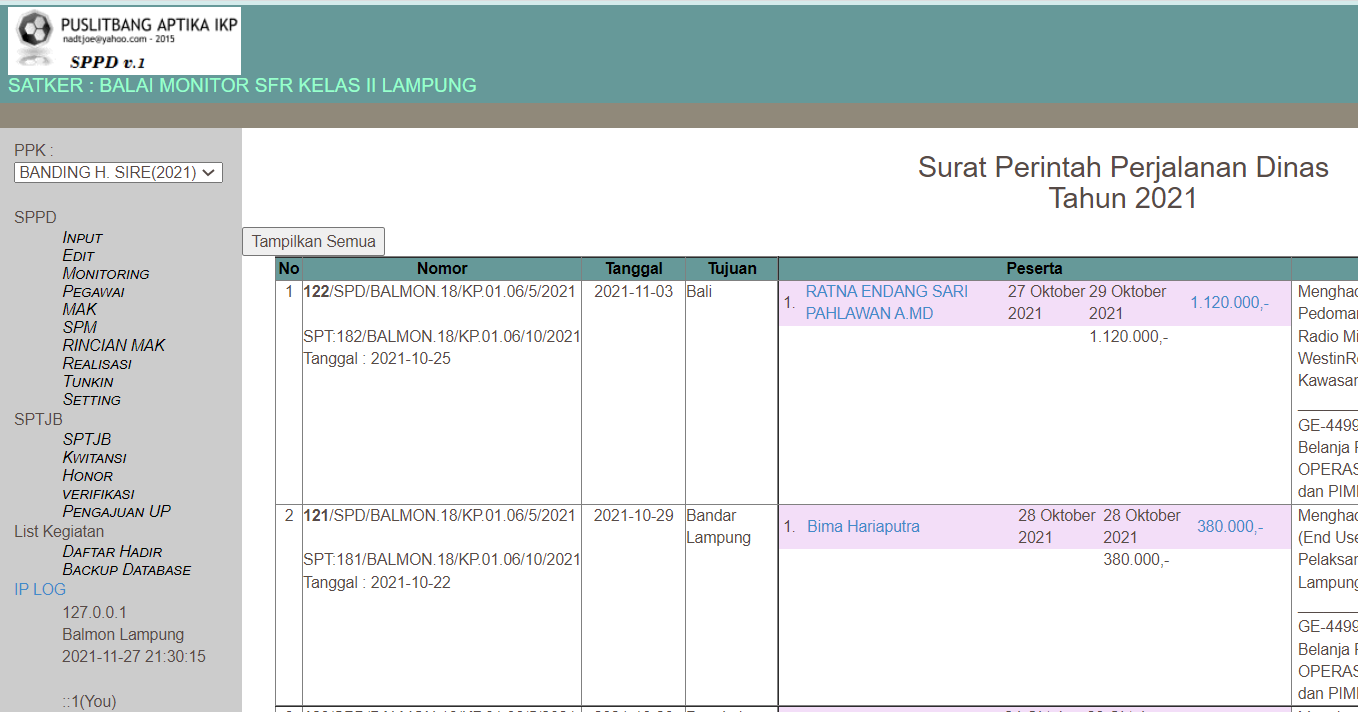The width and height of the screenshot is (1358, 712).
Task: Open the Rincian MAK page
Action: tap(113, 345)
